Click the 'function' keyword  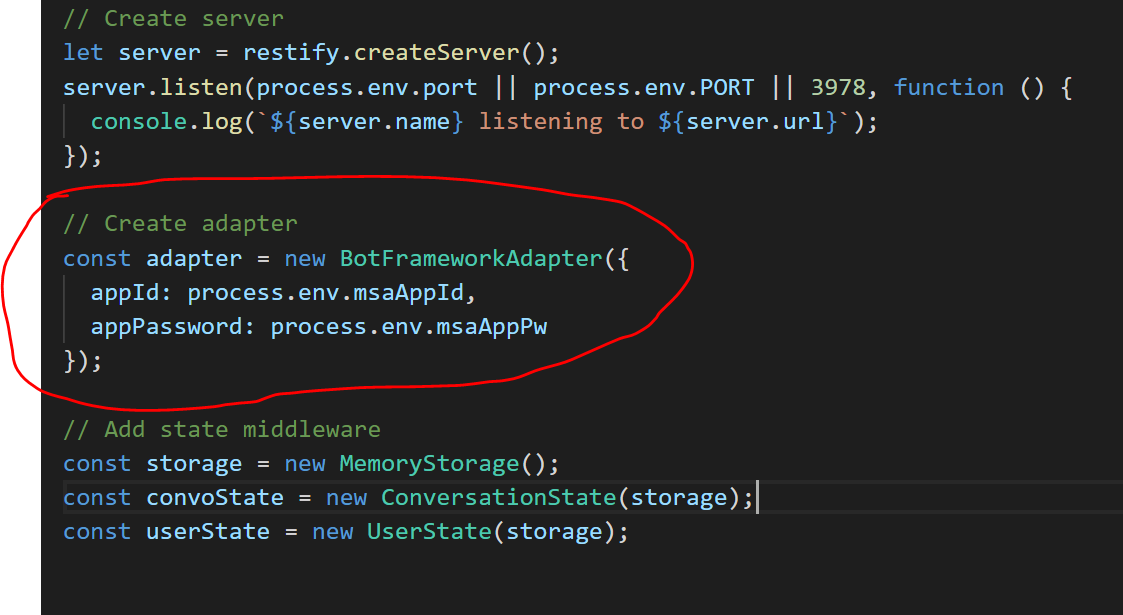[x=949, y=87]
